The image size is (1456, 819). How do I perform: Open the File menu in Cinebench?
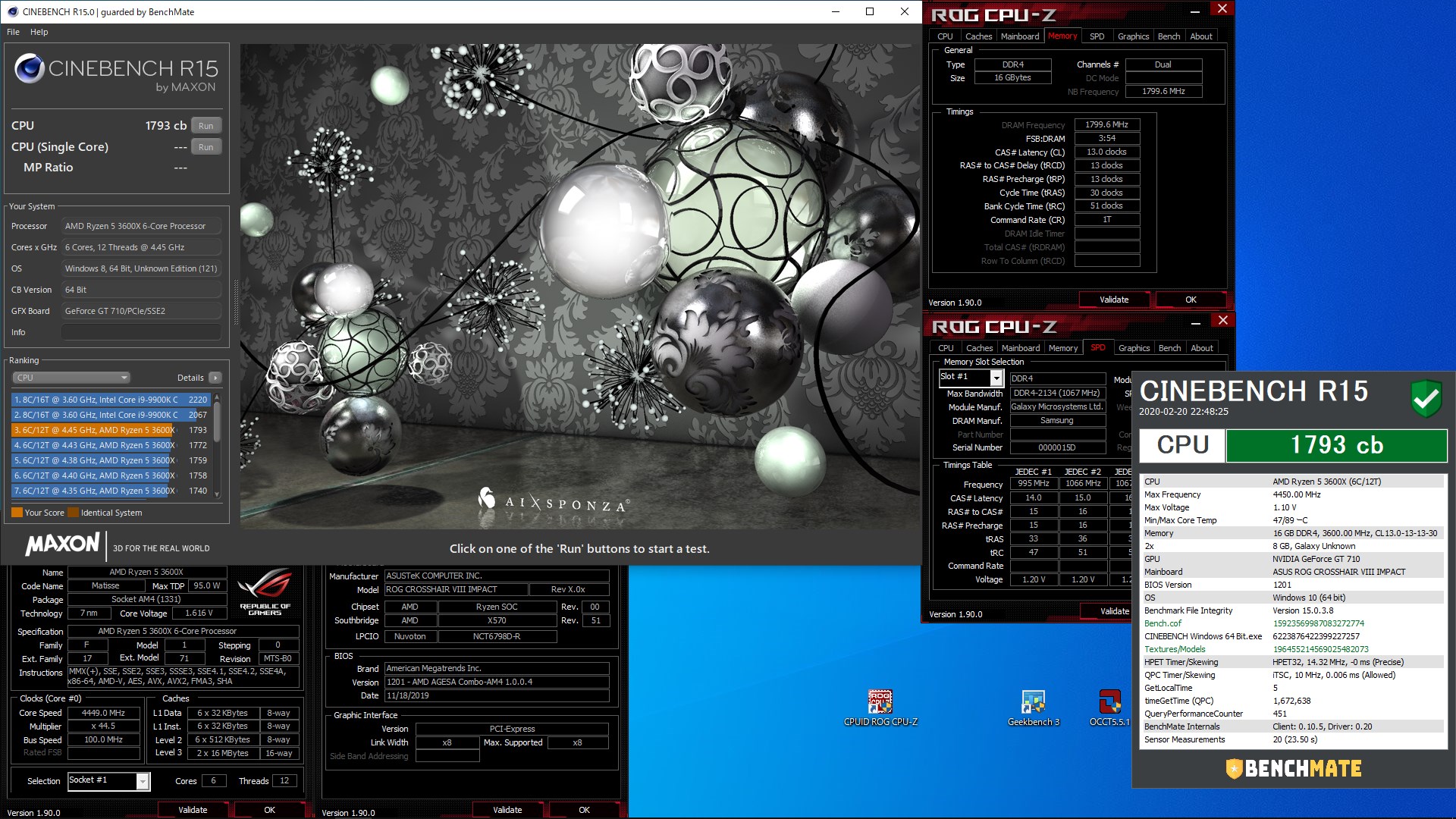tap(13, 32)
